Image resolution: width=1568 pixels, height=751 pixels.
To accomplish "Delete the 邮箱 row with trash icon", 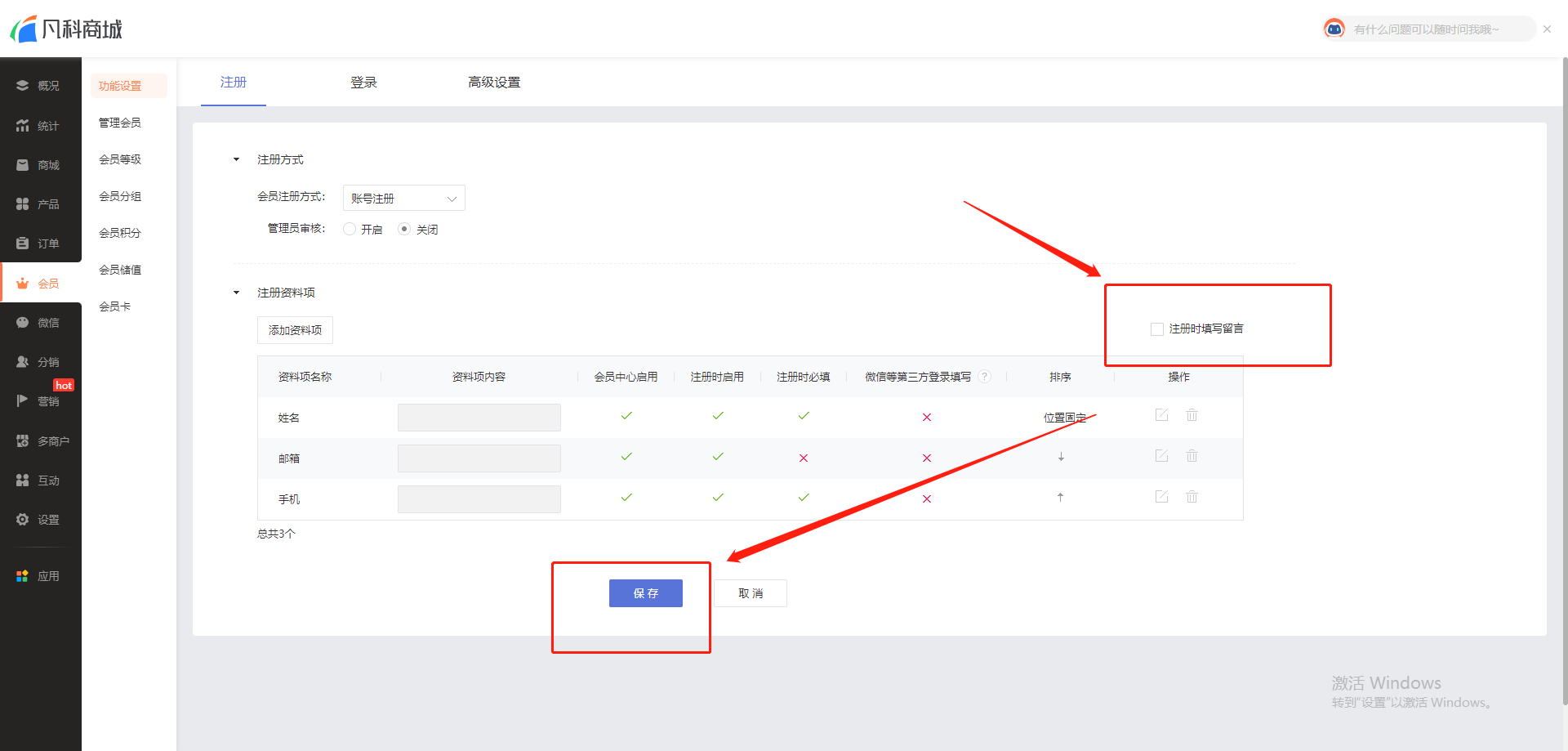I will pos(1192,456).
